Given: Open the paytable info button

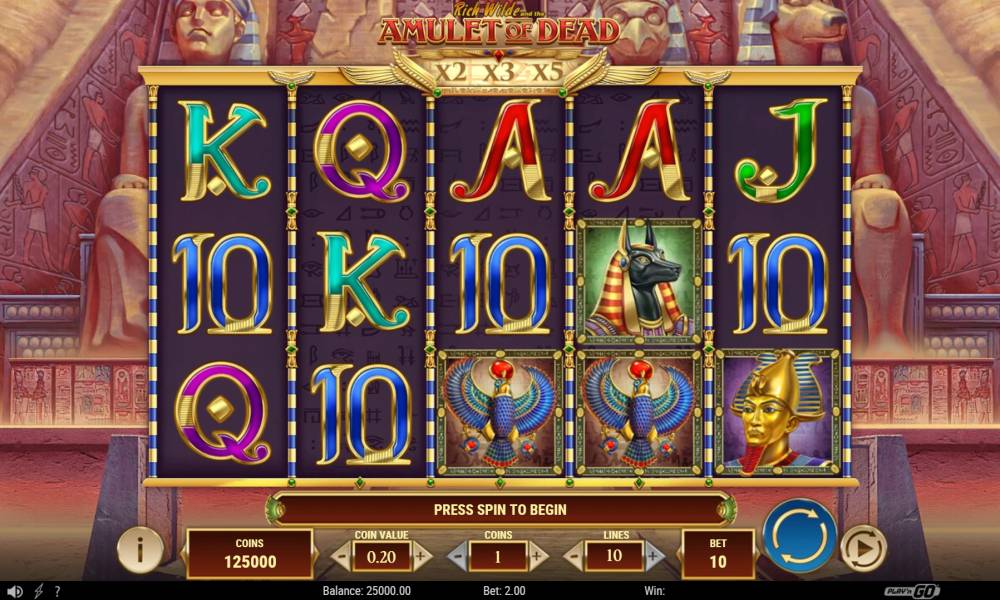Looking at the screenshot, I should (x=140, y=548).
